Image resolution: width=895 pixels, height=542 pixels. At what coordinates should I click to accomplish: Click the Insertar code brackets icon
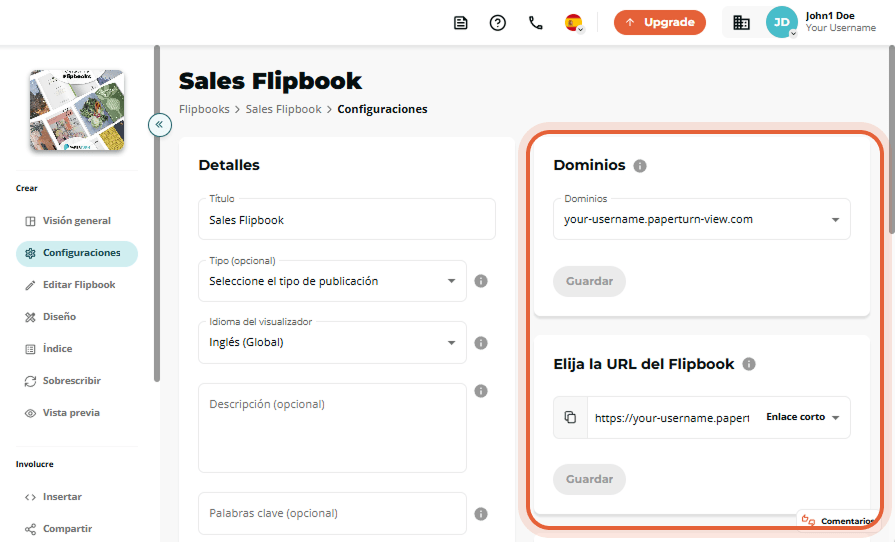[30, 497]
